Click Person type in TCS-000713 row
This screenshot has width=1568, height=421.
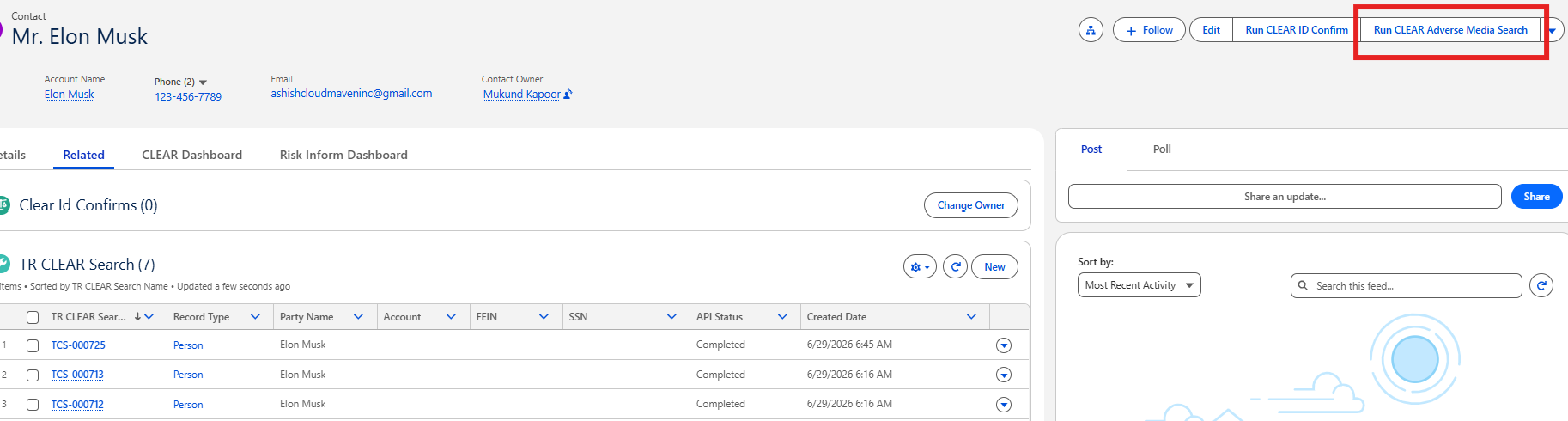[188, 375]
